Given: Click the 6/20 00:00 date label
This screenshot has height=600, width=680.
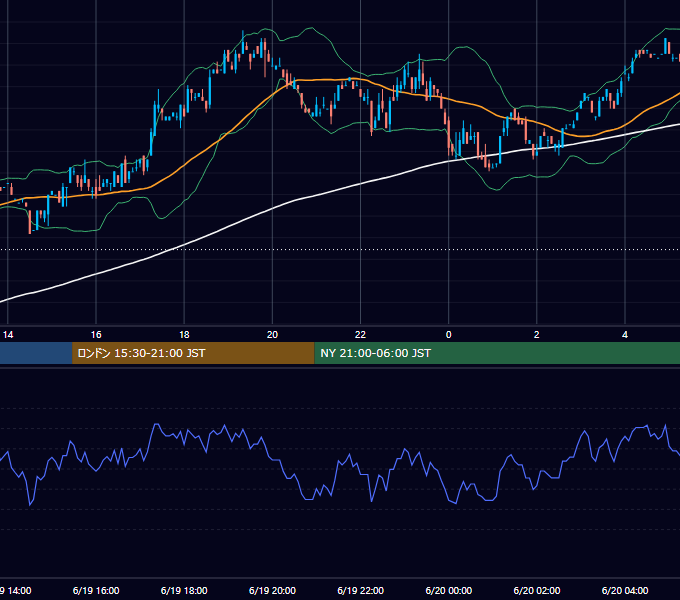Looking at the screenshot, I should click(448, 590).
